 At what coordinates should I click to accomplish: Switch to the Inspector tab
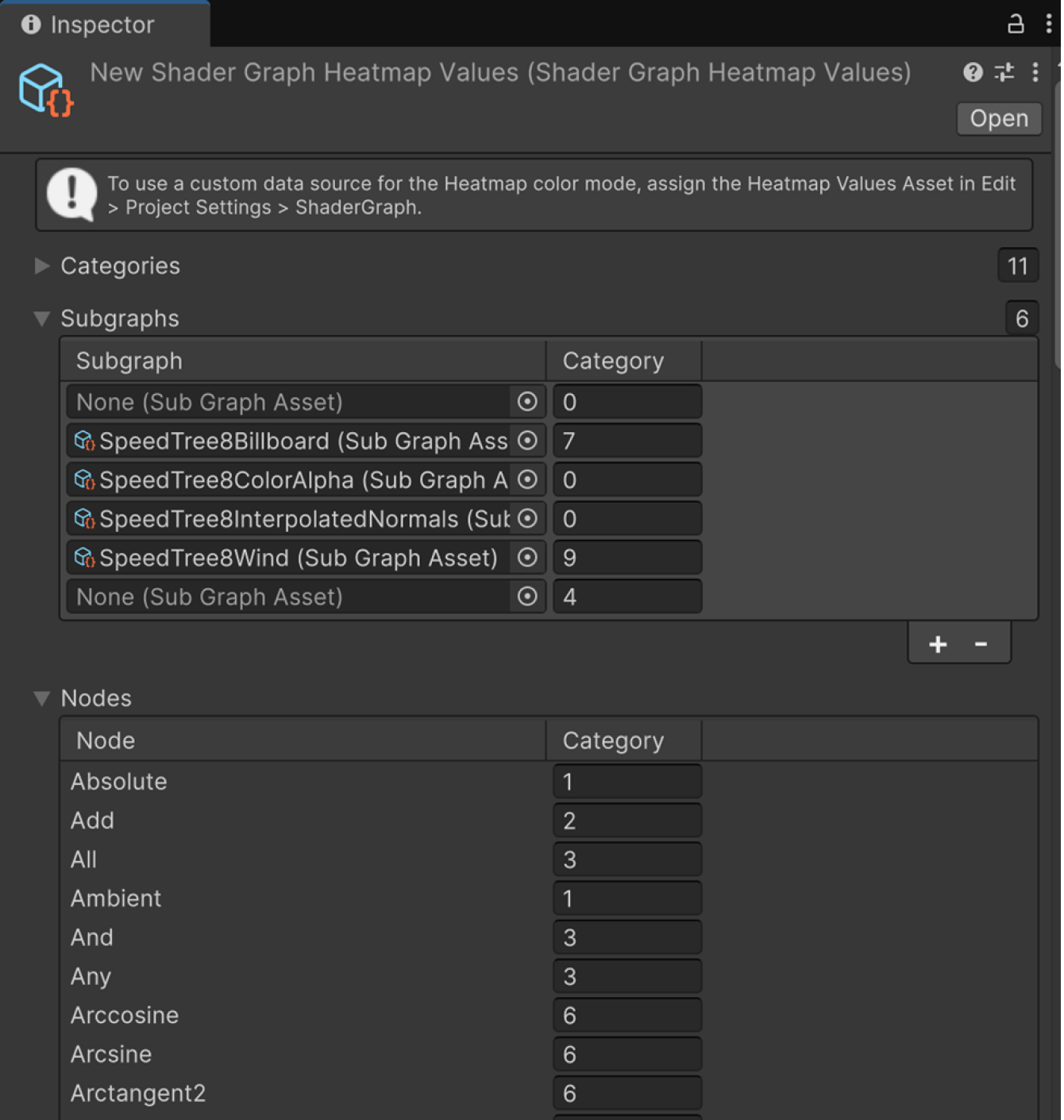(104, 25)
